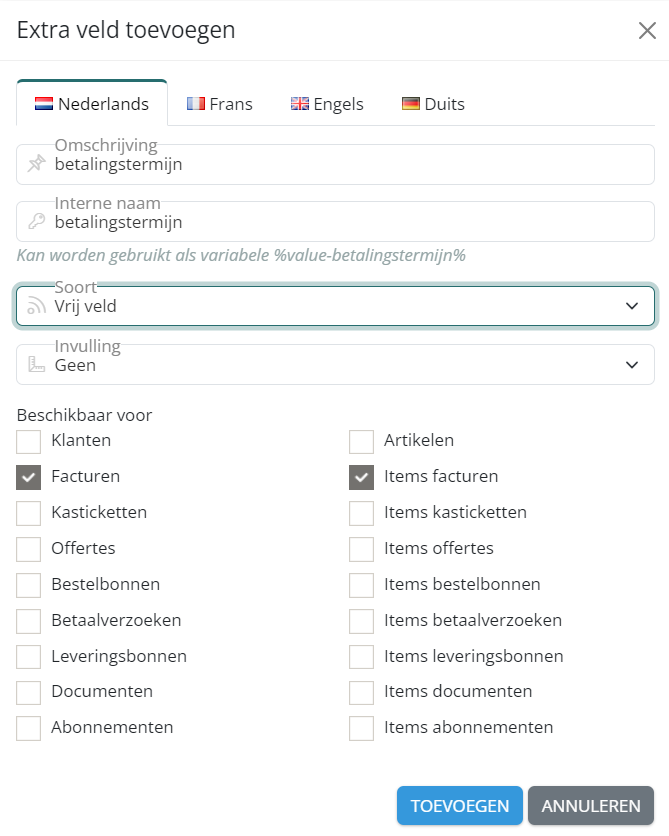Click the Annuleren button
Screen dimensions: 669x836
pos(591,806)
